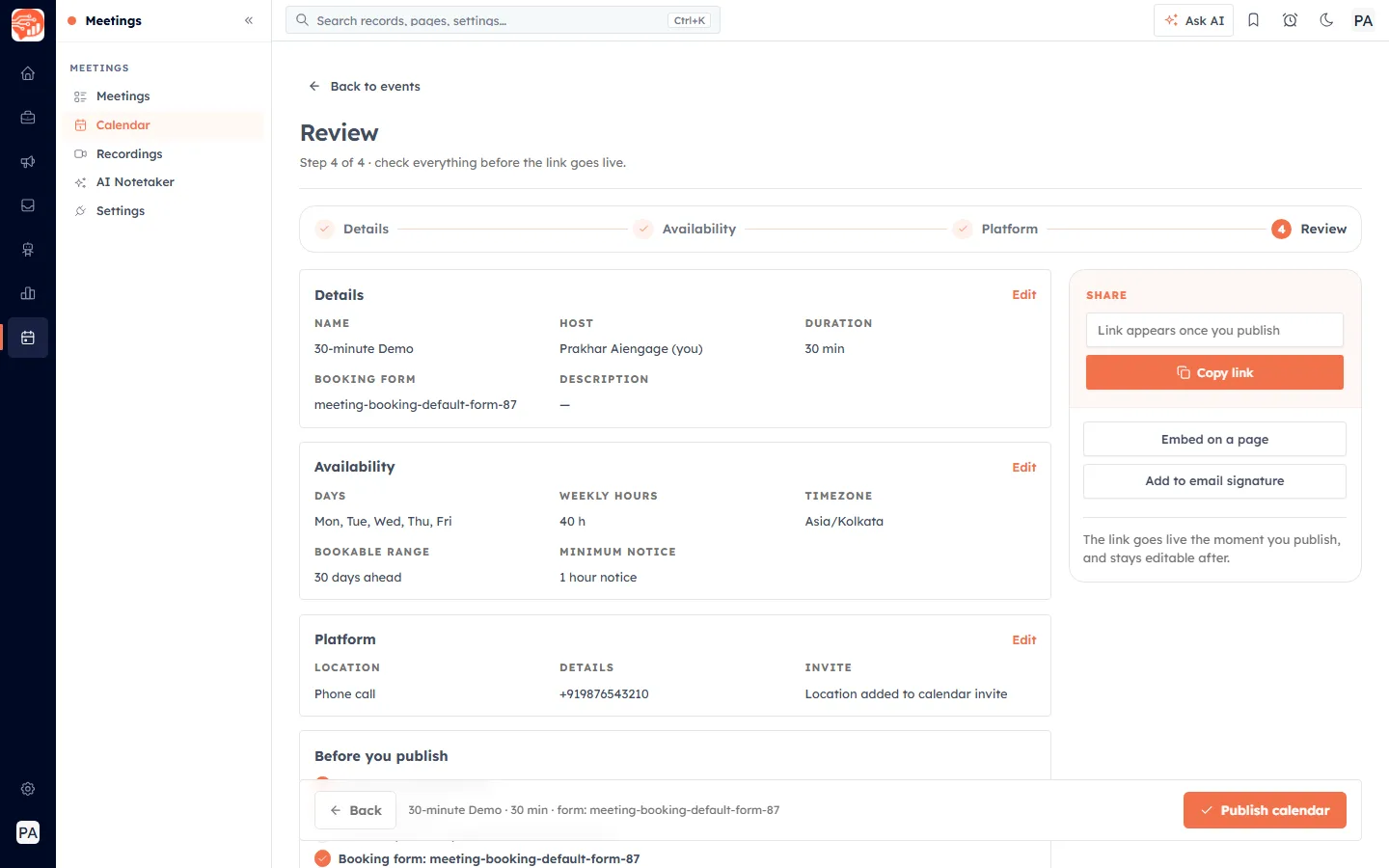Click the Booking form checklist check icon
The image size is (1389, 868).
tap(322, 858)
